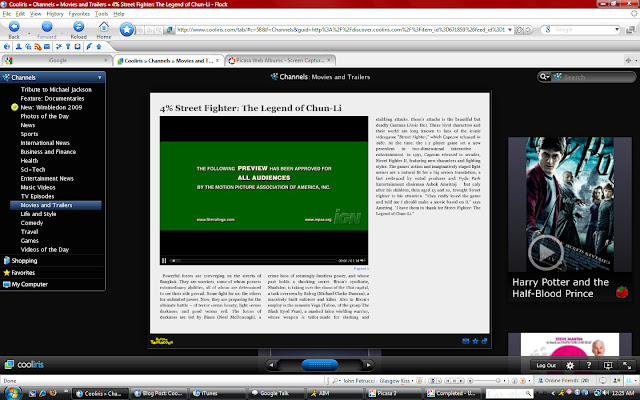Start Cooliris slideshow presentation icon
Image resolution: width=640 pixels, height=400 pixels.
(x=608, y=365)
